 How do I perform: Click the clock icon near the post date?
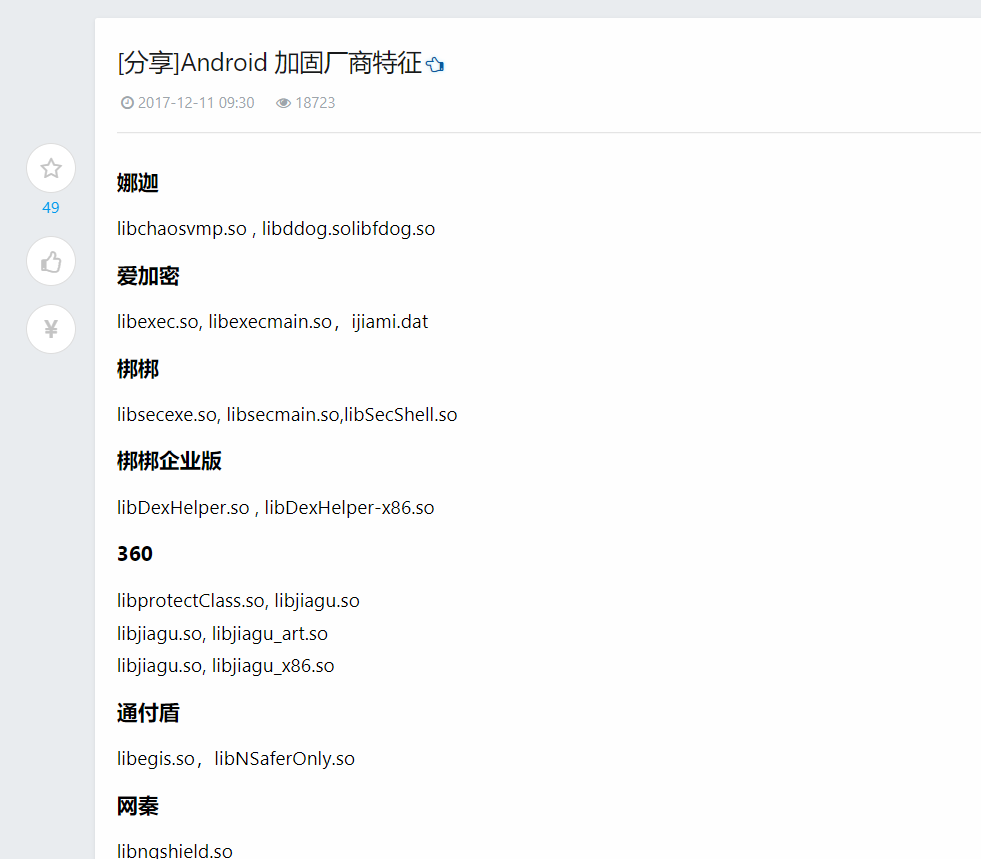point(127,103)
